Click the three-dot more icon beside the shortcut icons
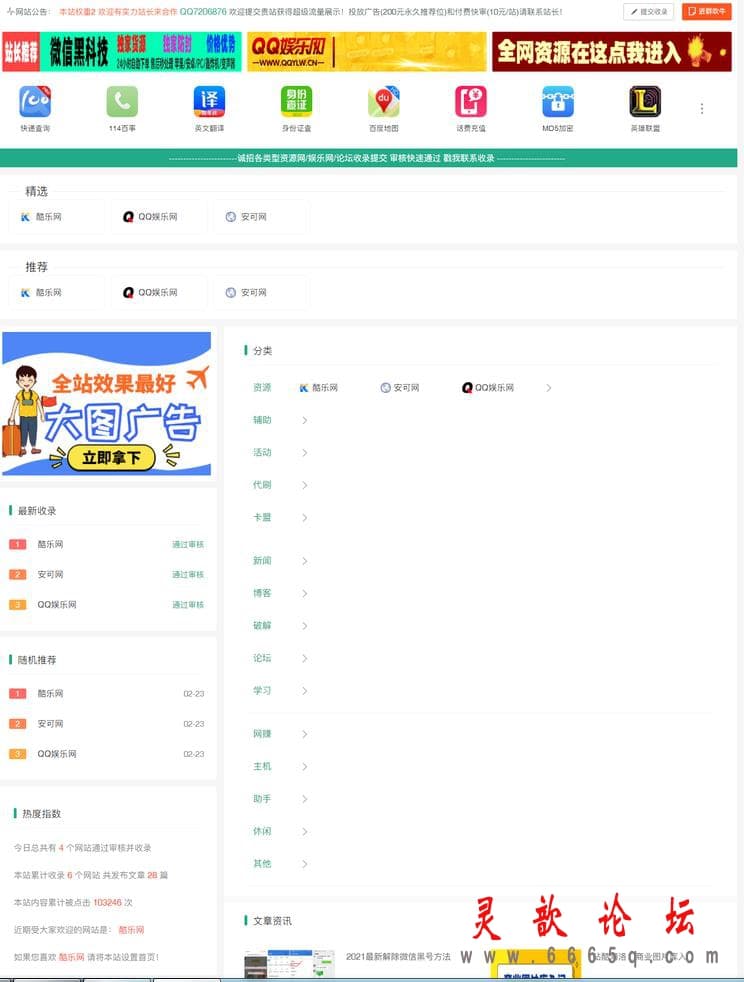 click(x=701, y=108)
